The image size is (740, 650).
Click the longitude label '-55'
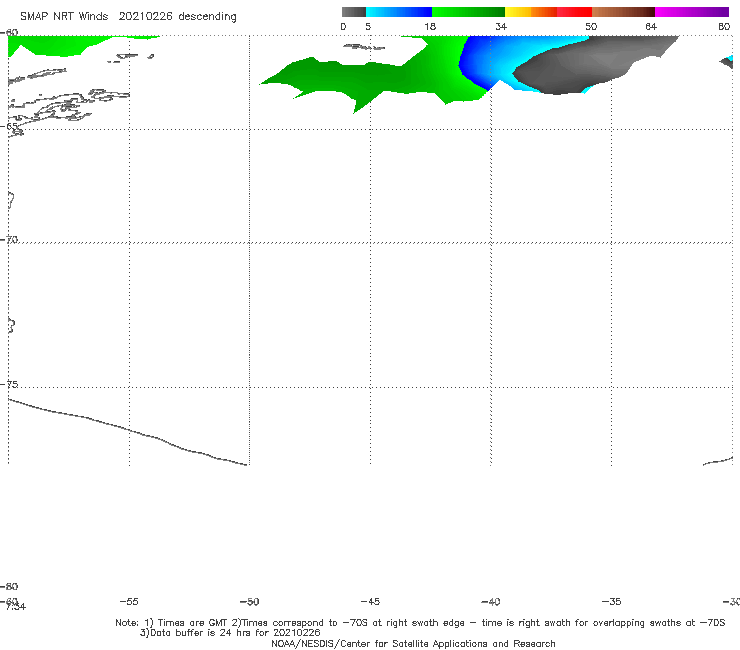(x=129, y=601)
